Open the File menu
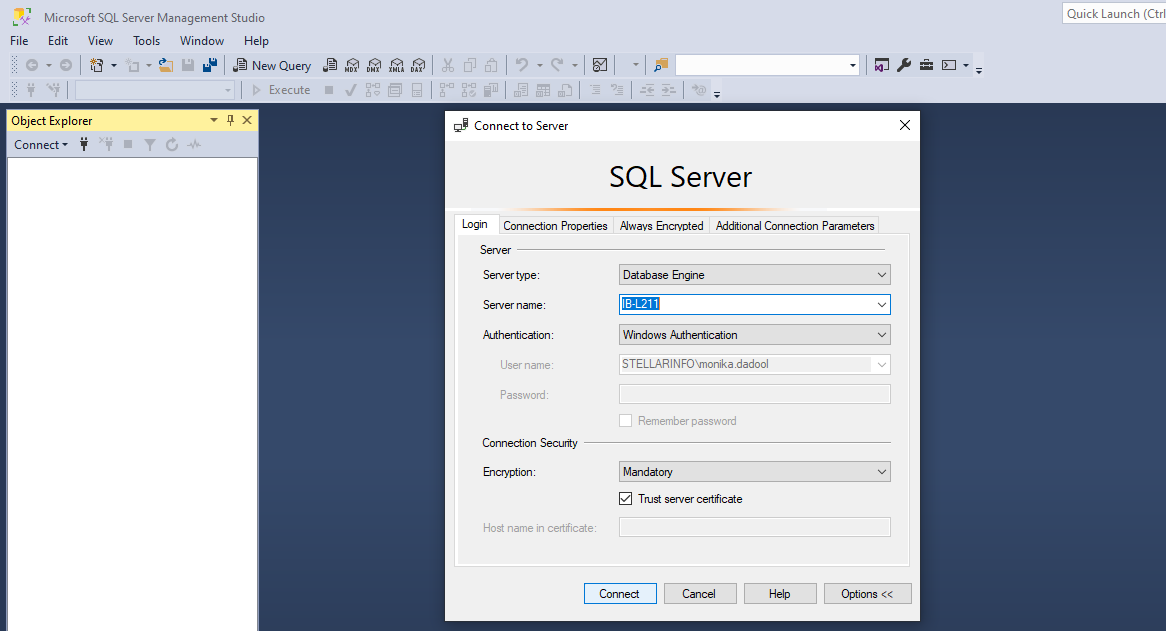Screen dimensions: 1166x631 coord(19,41)
